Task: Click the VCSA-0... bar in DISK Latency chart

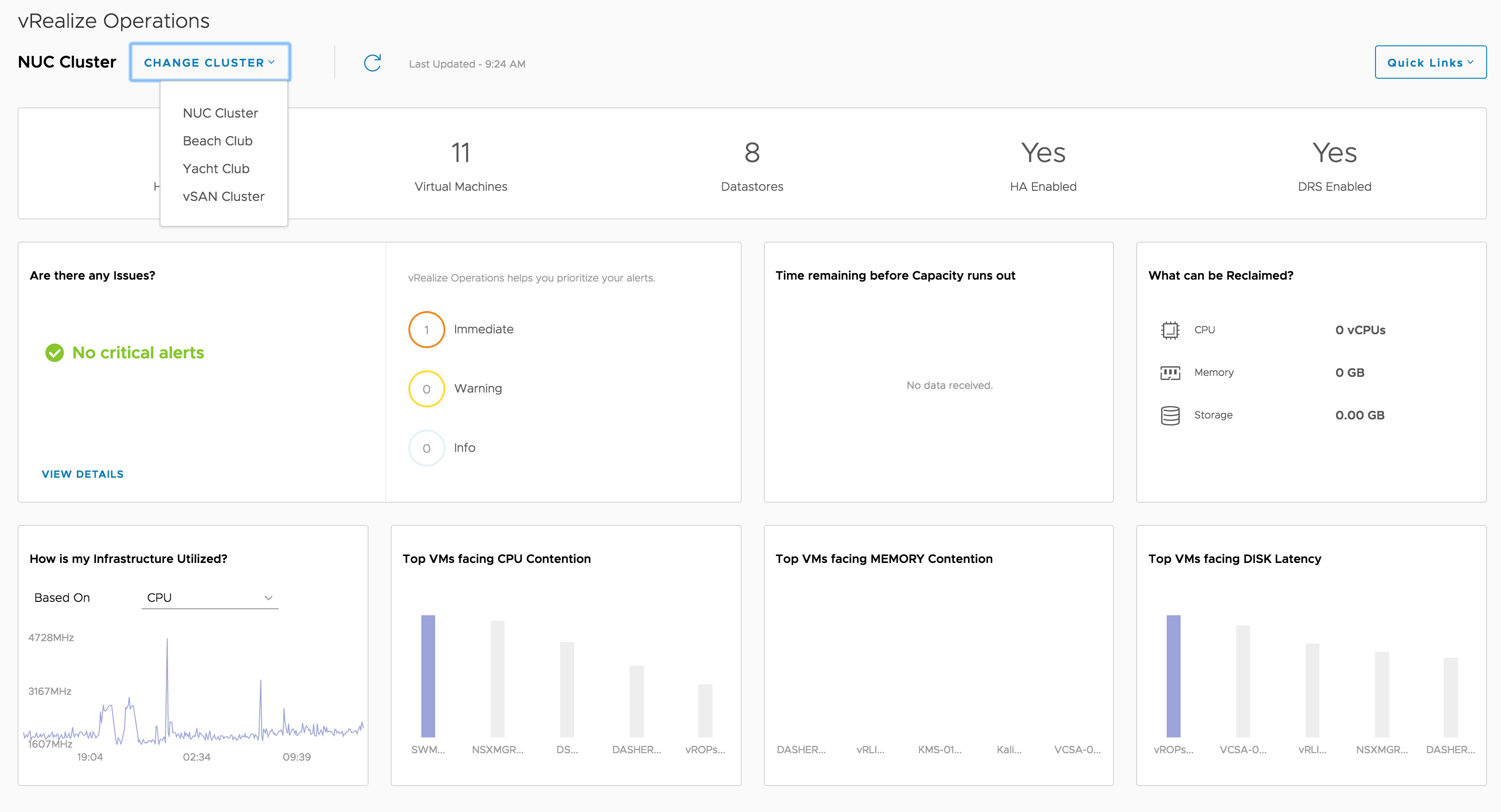Action: pyautogui.click(x=1243, y=681)
